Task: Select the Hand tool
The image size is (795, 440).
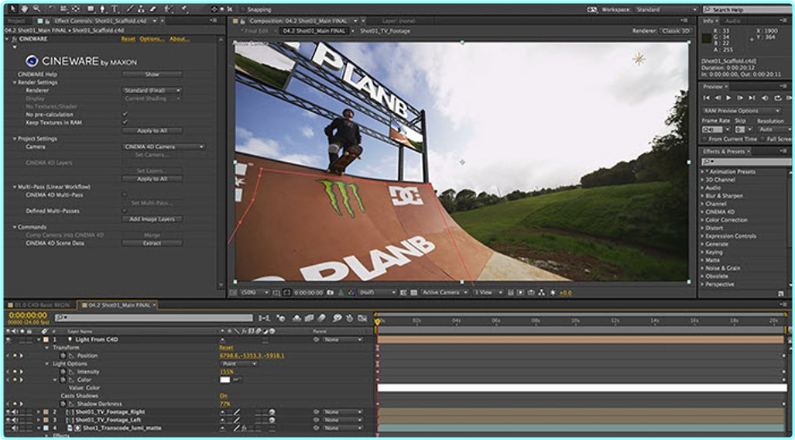Action: point(24,9)
